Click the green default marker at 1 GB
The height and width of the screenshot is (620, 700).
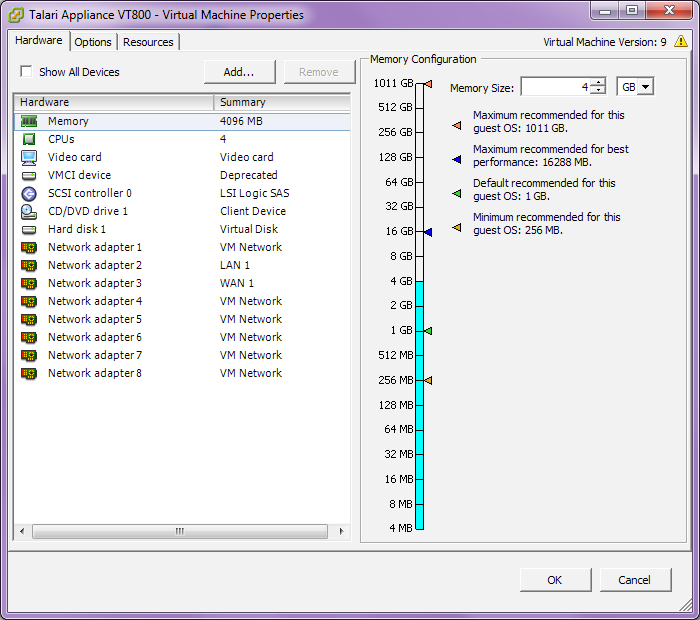(429, 331)
